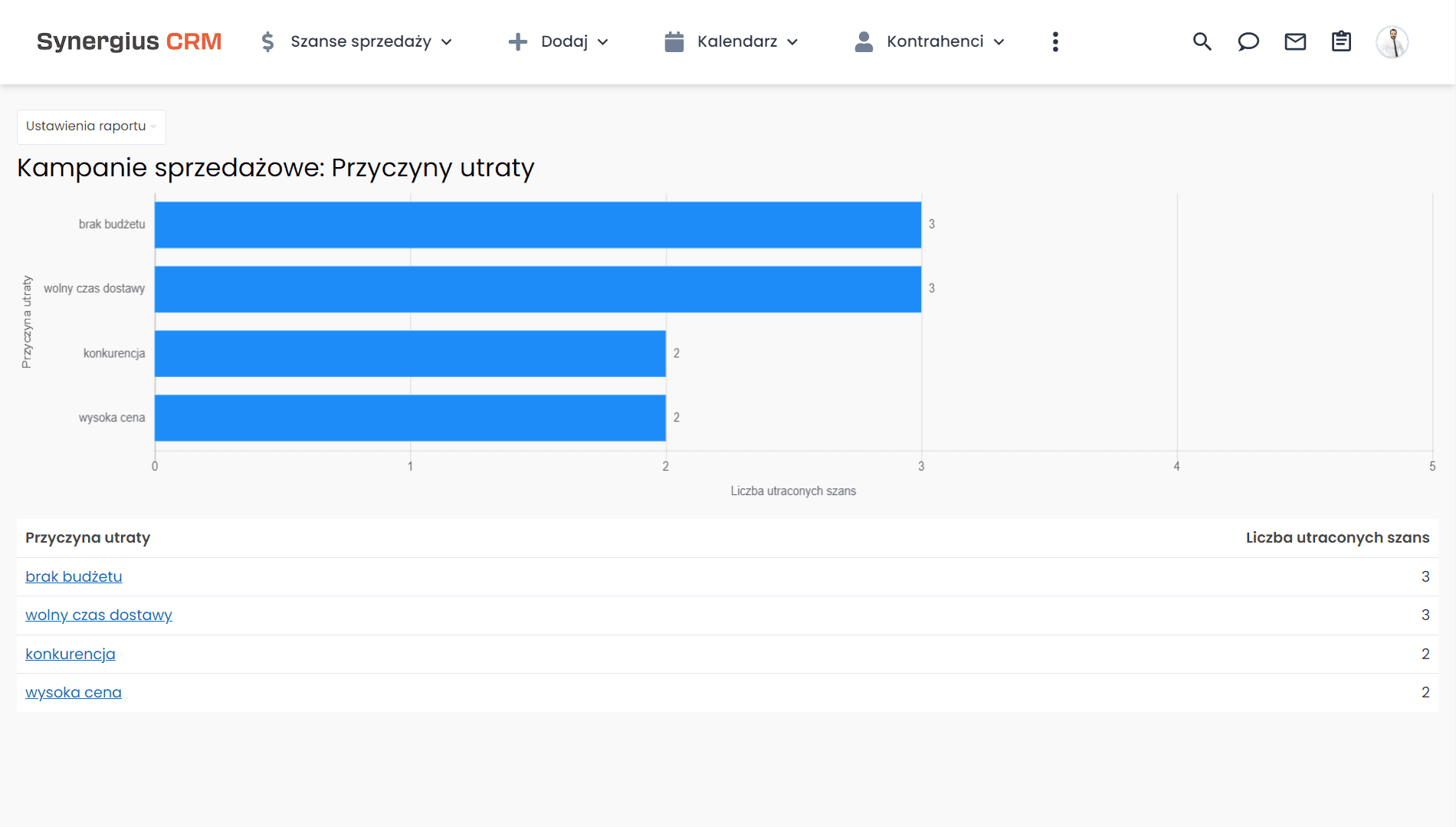Click the user avatar profile picture
The height and width of the screenshot is (827, 1456).
click(1393, 42)
